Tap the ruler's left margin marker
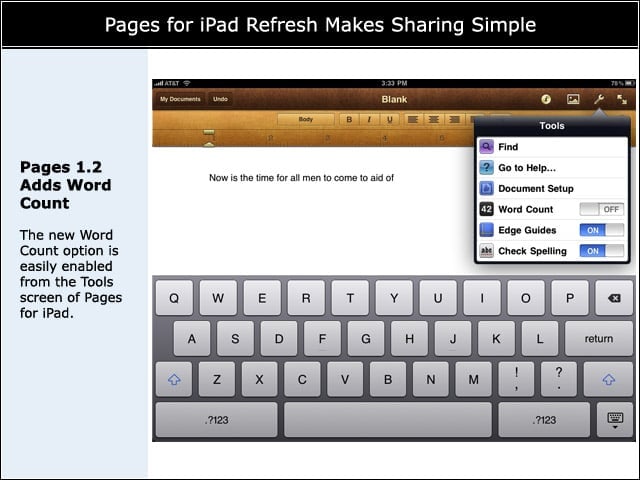This screenshot has height=480, width=640. click(x=209, y=138)
